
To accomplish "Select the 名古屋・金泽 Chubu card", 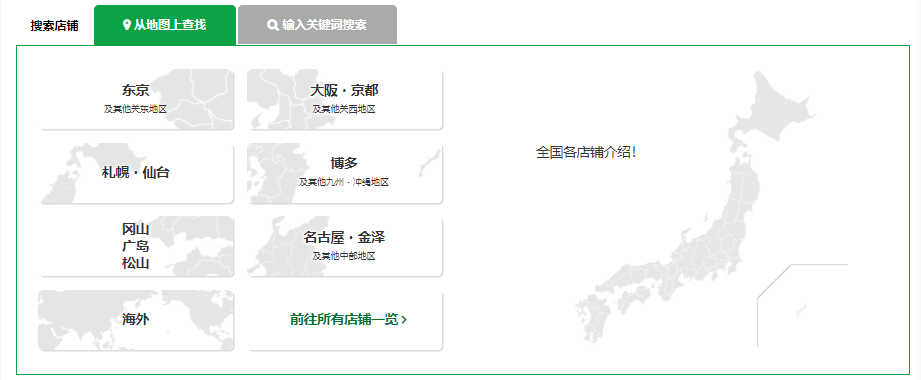I will tap(345, 247).
